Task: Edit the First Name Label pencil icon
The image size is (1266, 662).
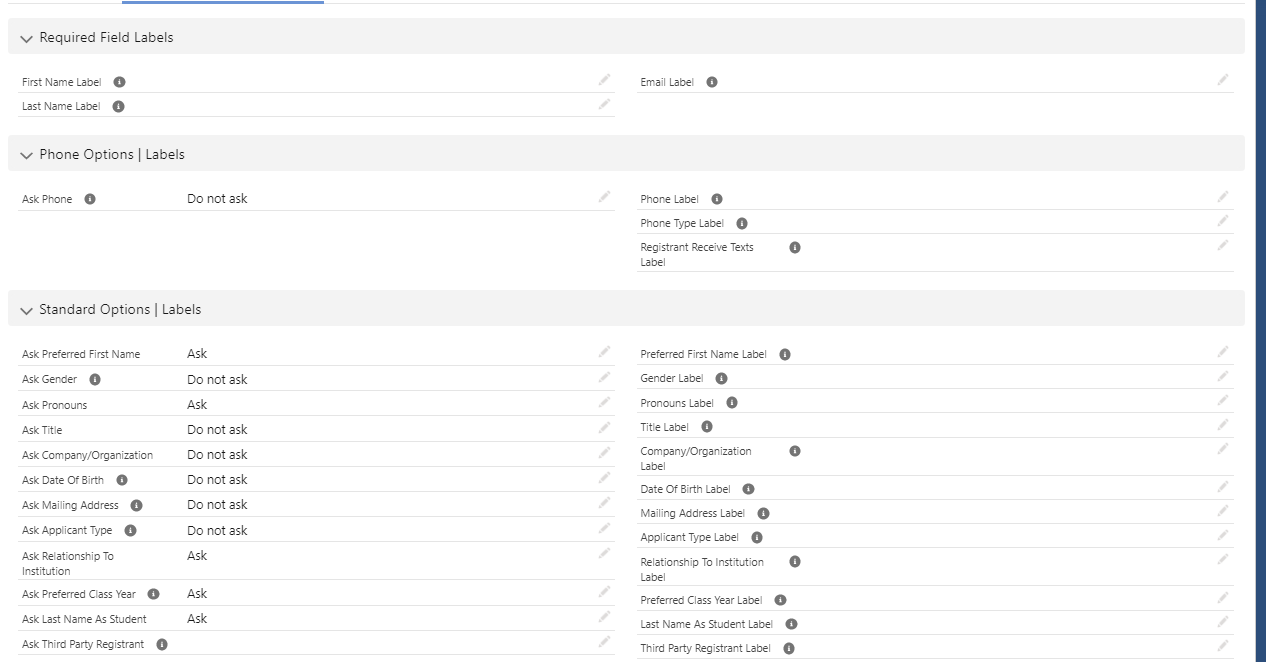Action: point(604,79)
